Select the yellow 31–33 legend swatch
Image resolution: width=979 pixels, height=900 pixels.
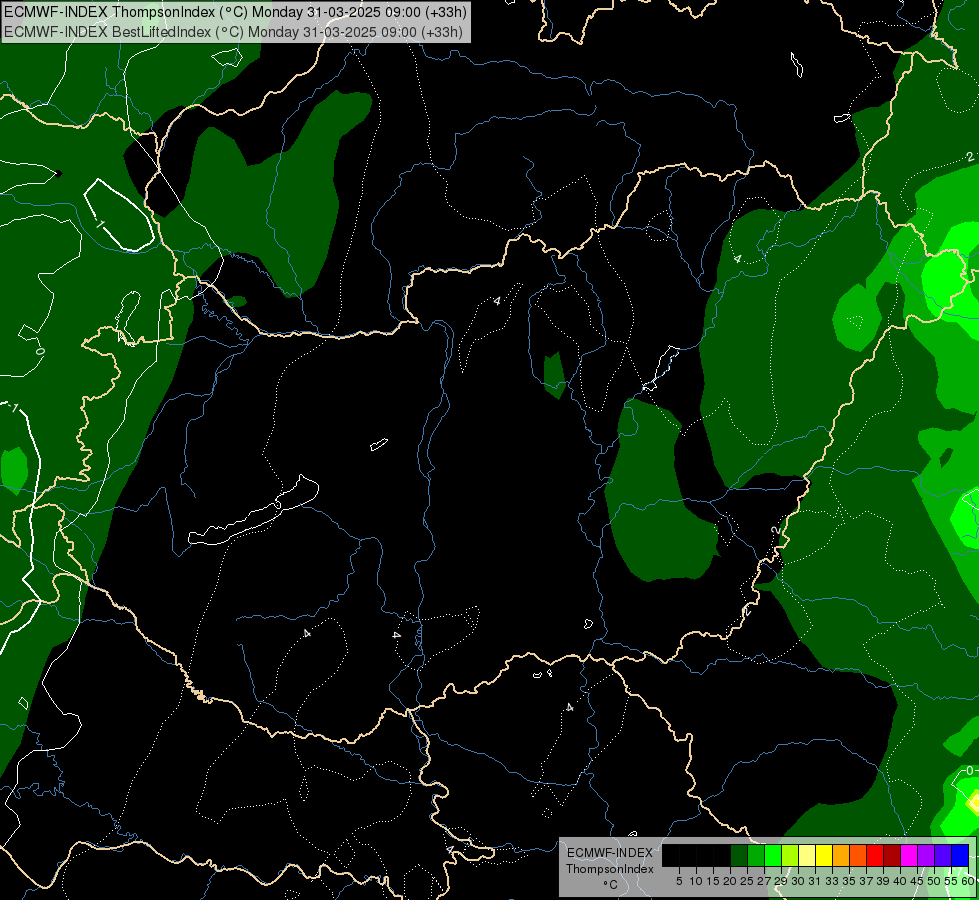(x=824, y=855)
